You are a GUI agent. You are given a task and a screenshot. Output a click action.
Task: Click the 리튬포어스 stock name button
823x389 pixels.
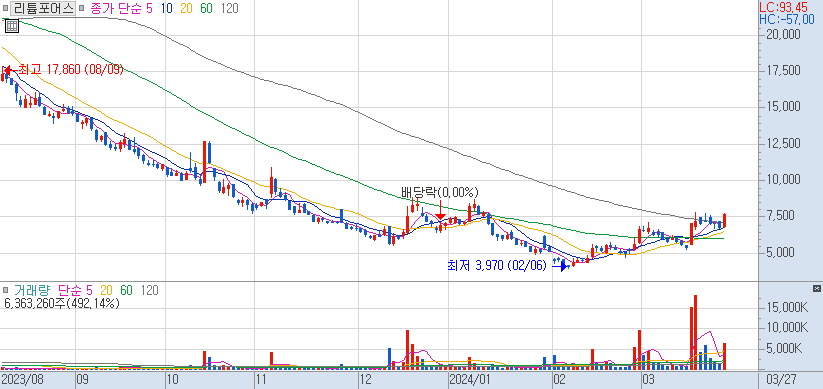[x=43, y=8]
